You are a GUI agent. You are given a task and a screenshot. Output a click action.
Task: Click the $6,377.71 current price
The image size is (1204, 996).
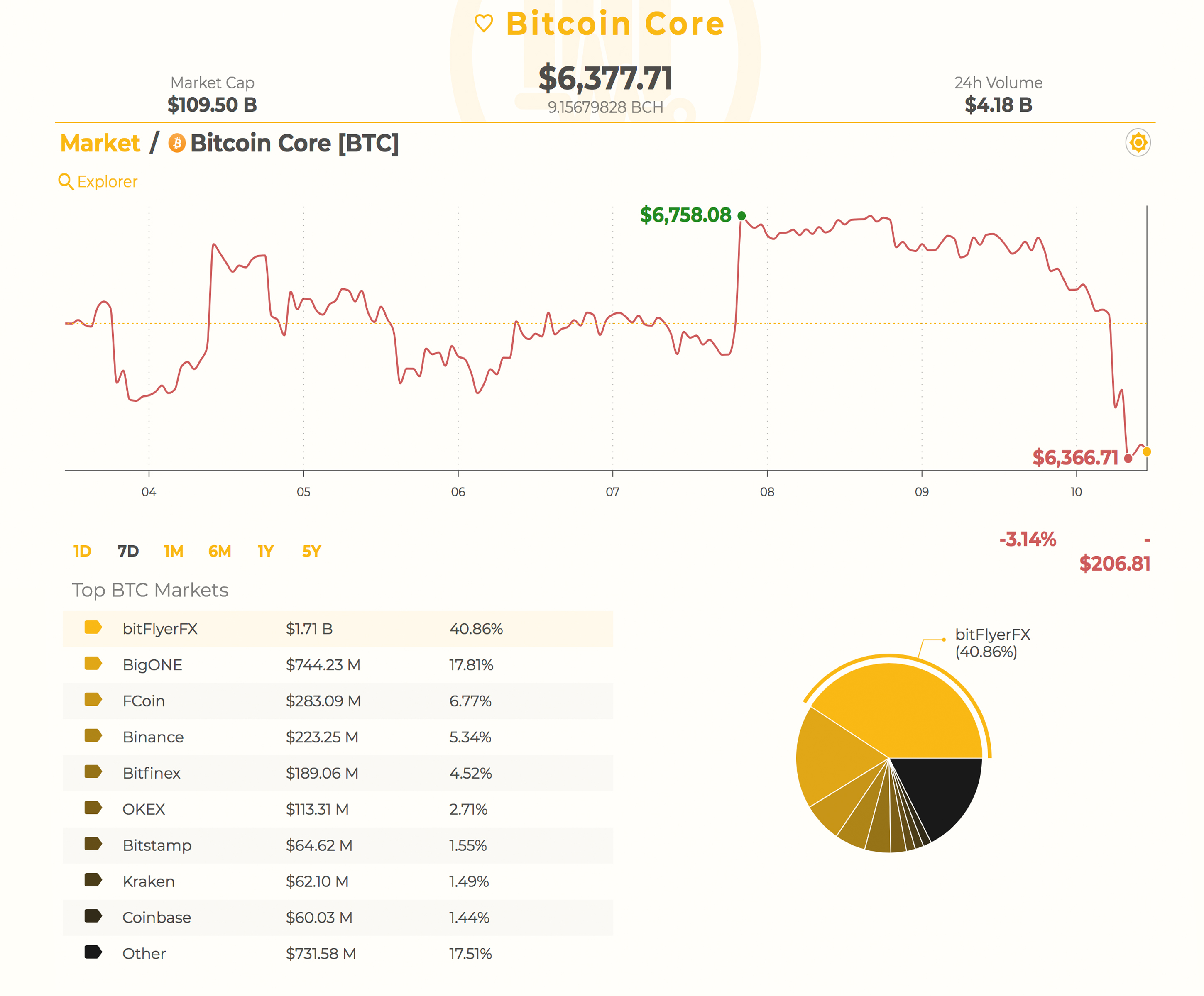coord(605,78)
